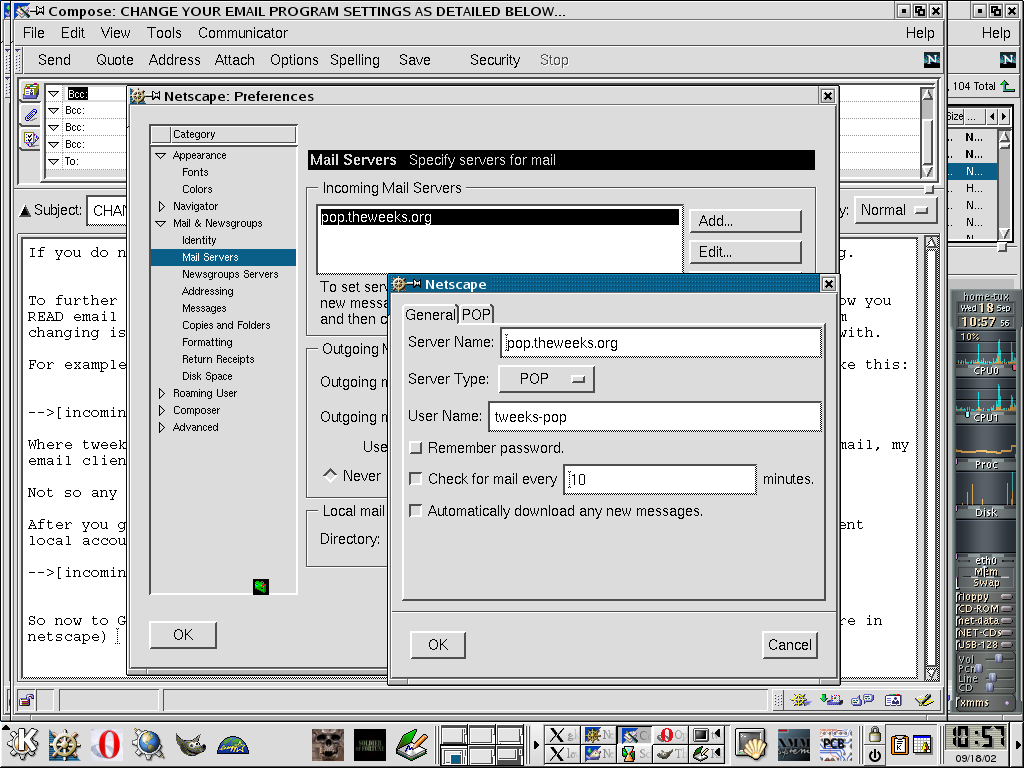Collapse the Appearance category
Viewport: 1024px width, 768px height.
(x=161, y=155)
